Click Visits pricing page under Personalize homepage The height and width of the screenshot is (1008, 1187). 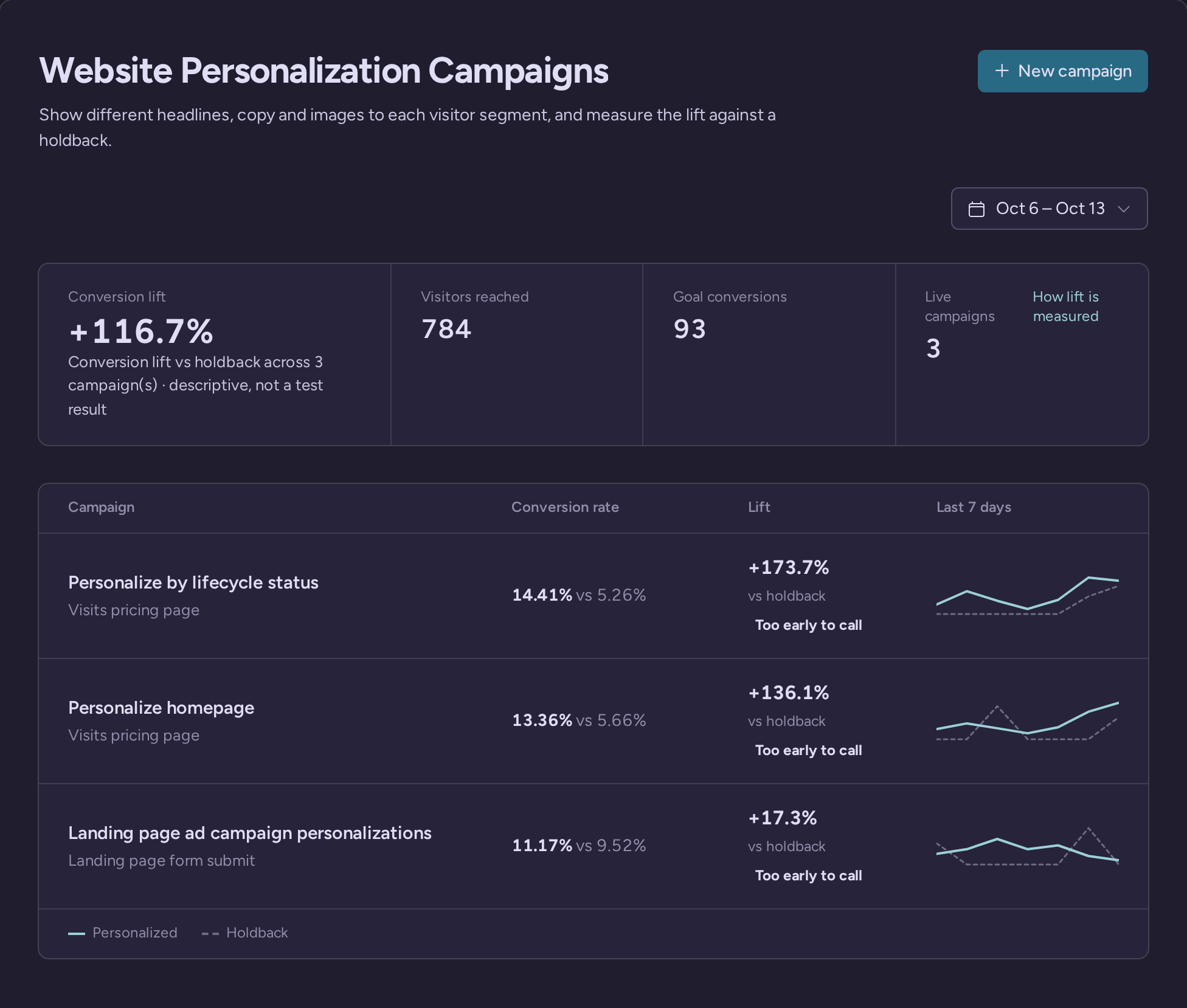pyautogui.click(x=134, y=735)
